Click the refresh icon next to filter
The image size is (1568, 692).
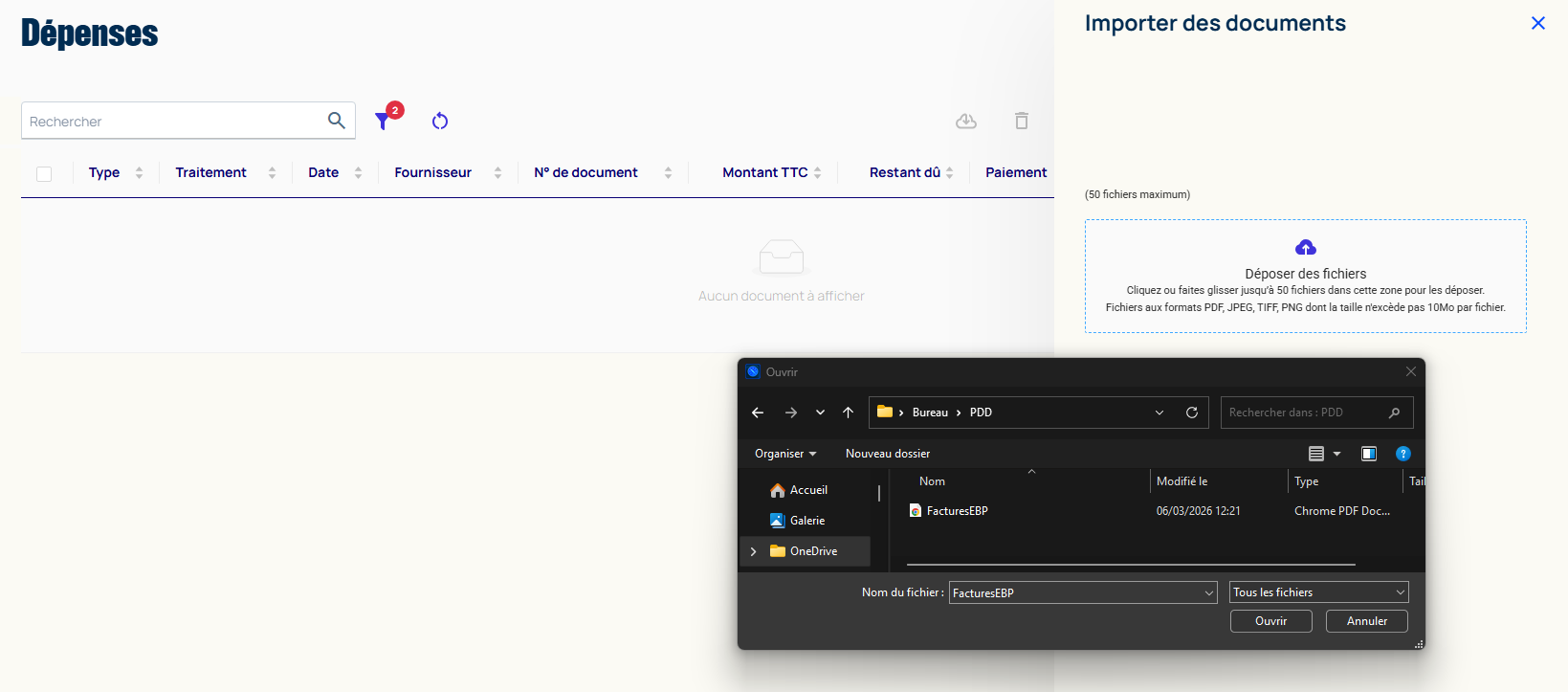pyautogui.click(x=440, y=121)
